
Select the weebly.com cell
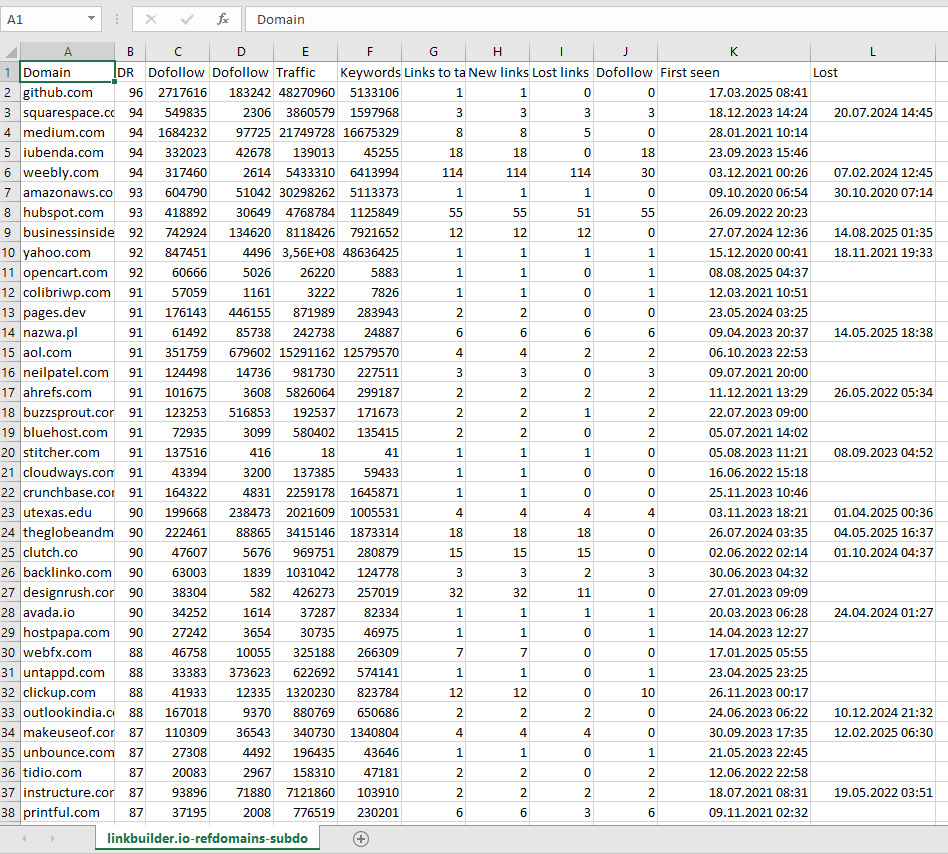[x=68, y=172]
